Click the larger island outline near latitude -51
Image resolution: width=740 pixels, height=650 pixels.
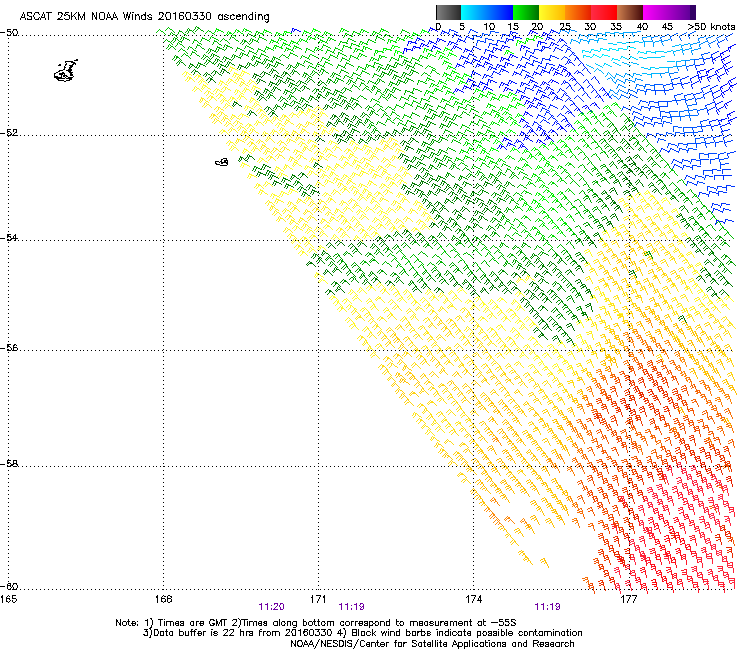point(66,71)
